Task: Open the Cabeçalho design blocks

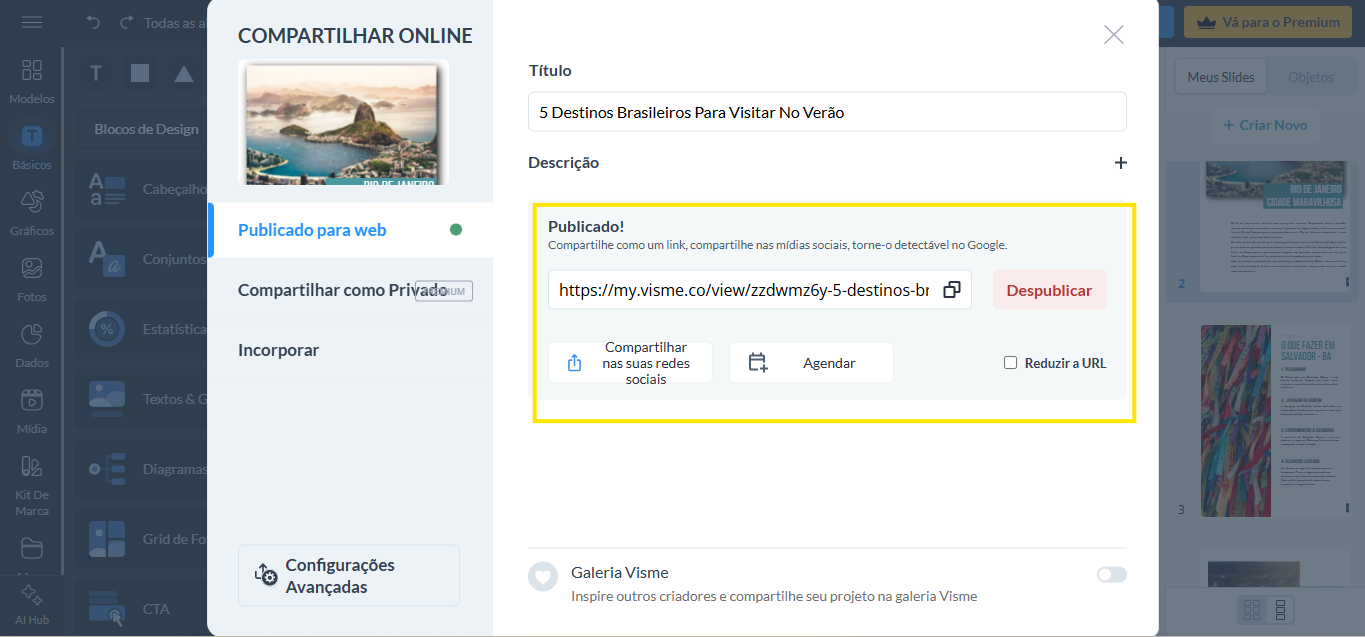Action: pos(144,189)
